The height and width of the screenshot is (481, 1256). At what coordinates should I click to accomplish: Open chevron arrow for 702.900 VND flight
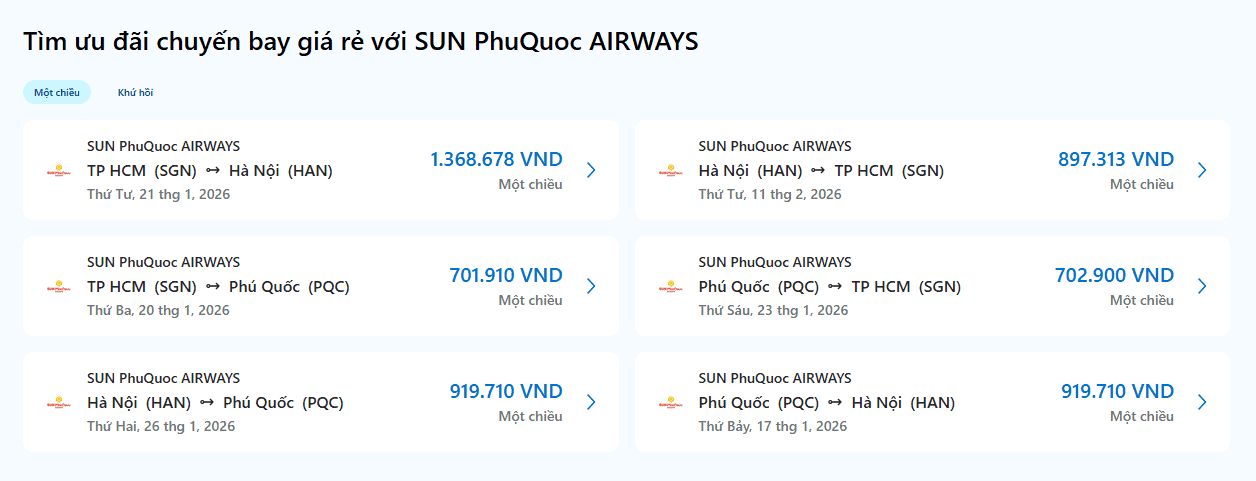[x=1202, y=286]
